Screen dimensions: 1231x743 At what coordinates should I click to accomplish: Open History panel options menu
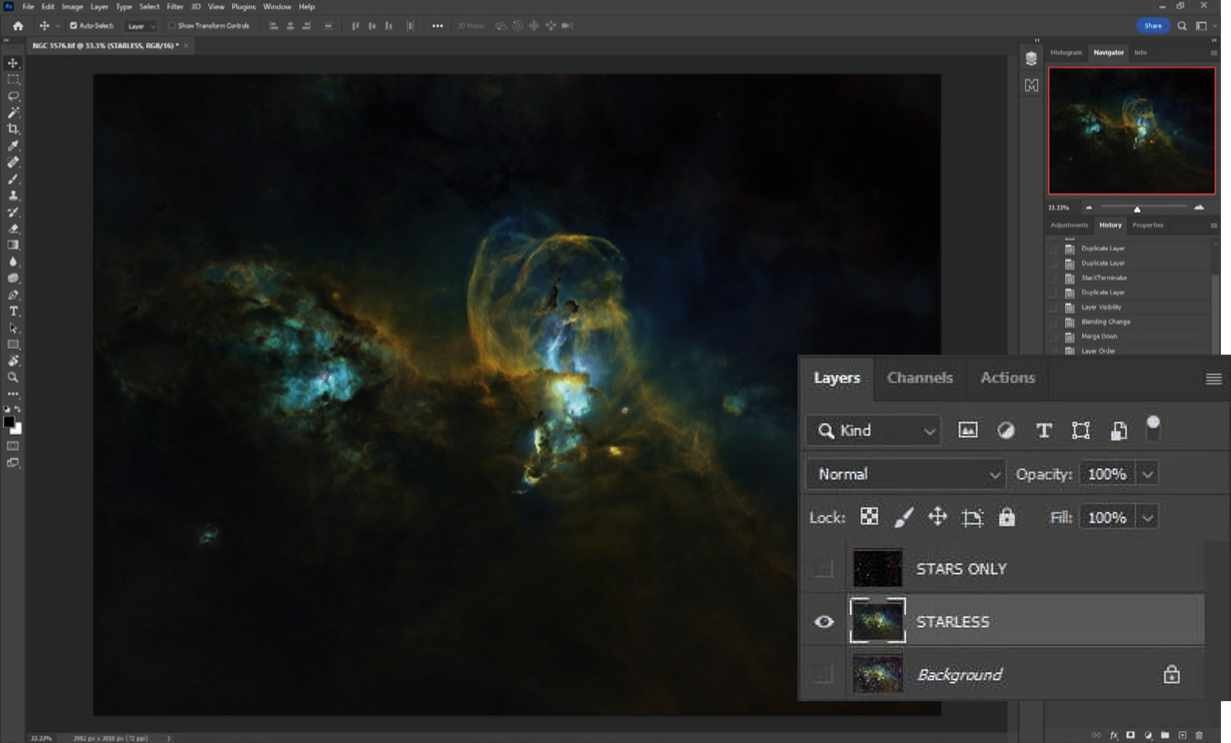1212,225
